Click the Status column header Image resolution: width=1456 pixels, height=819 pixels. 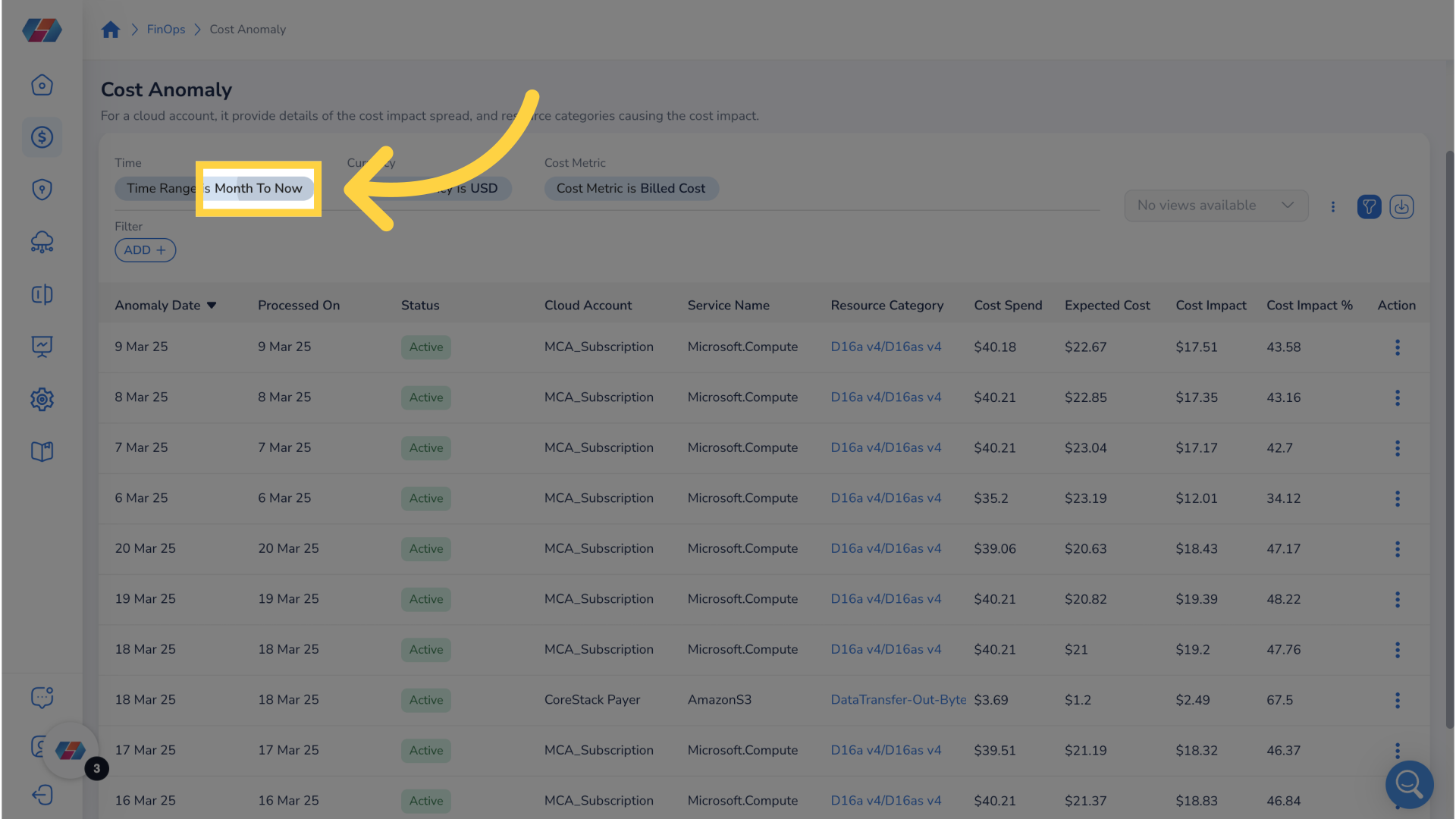pos(420,305)
